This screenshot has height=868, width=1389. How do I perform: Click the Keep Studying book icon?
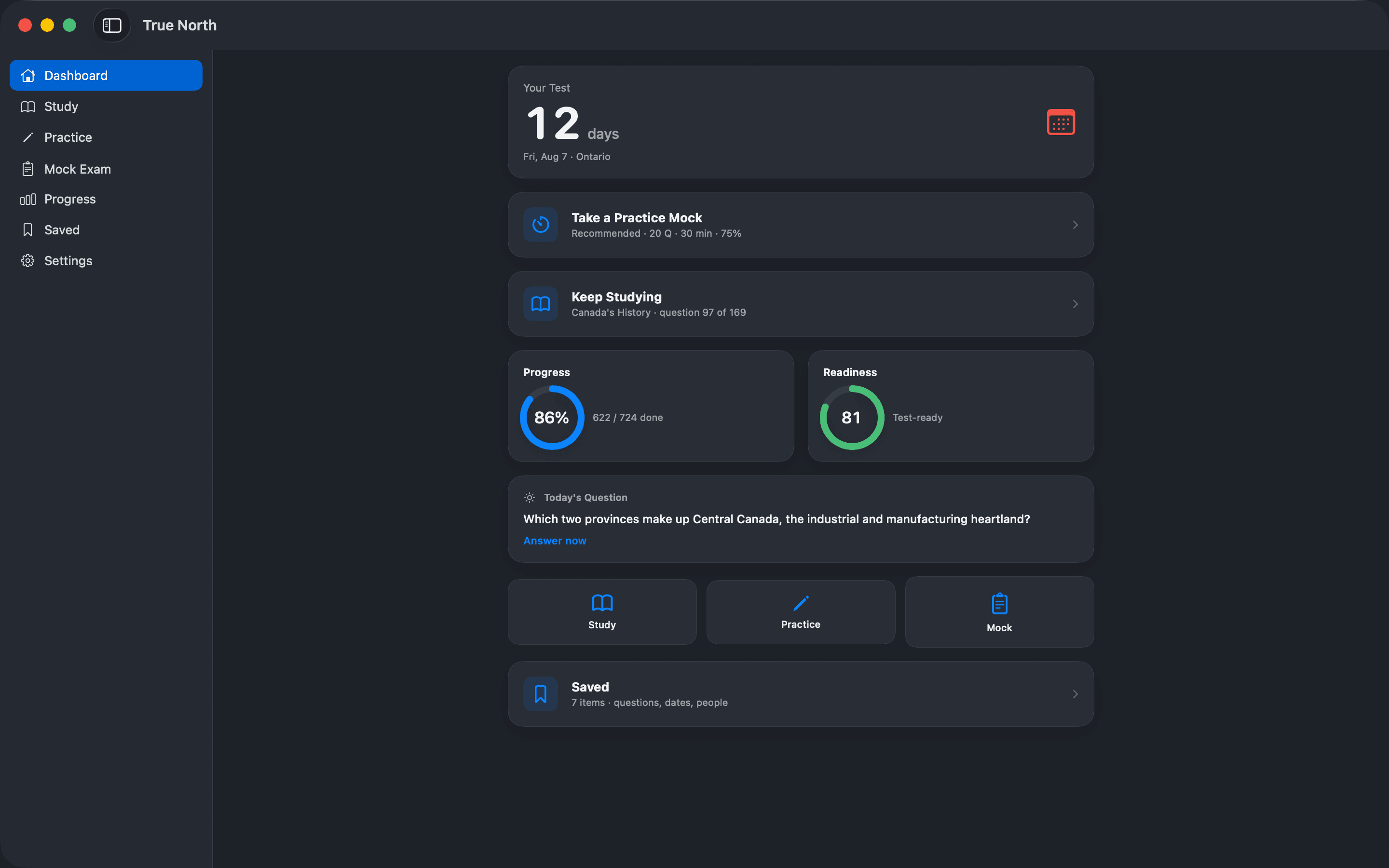[540, 304]
